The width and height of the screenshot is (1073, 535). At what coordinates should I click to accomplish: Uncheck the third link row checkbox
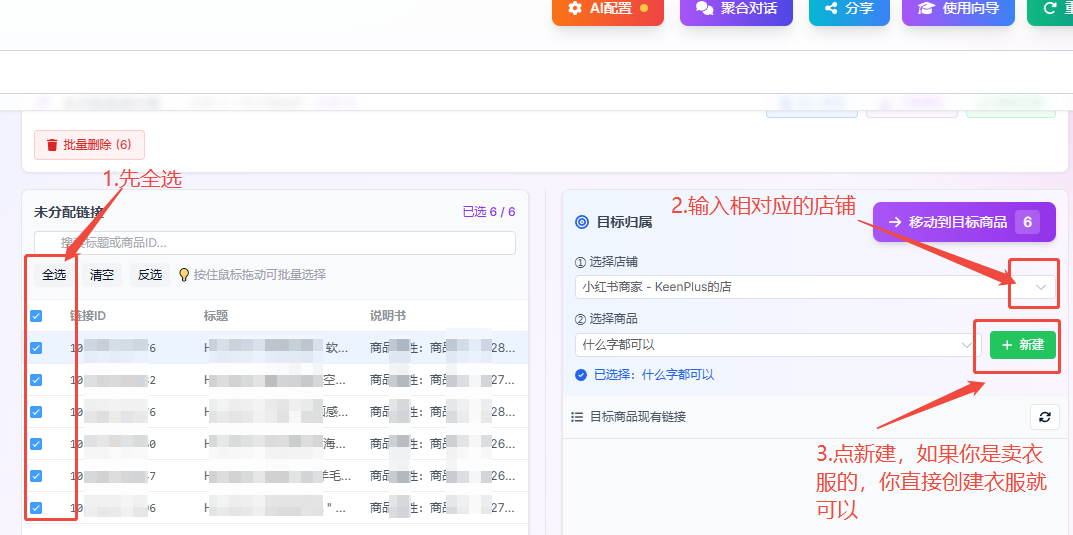[36, 412]
